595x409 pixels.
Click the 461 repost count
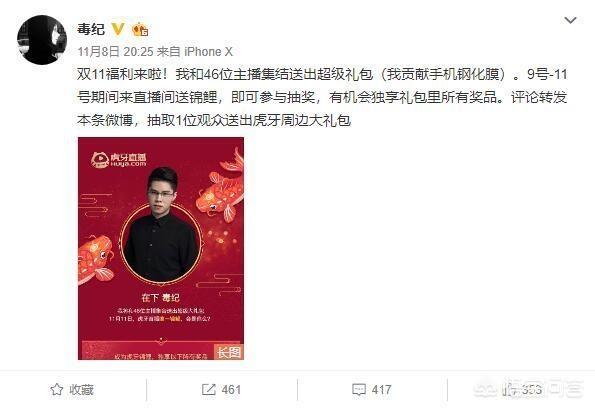[231, 390]
